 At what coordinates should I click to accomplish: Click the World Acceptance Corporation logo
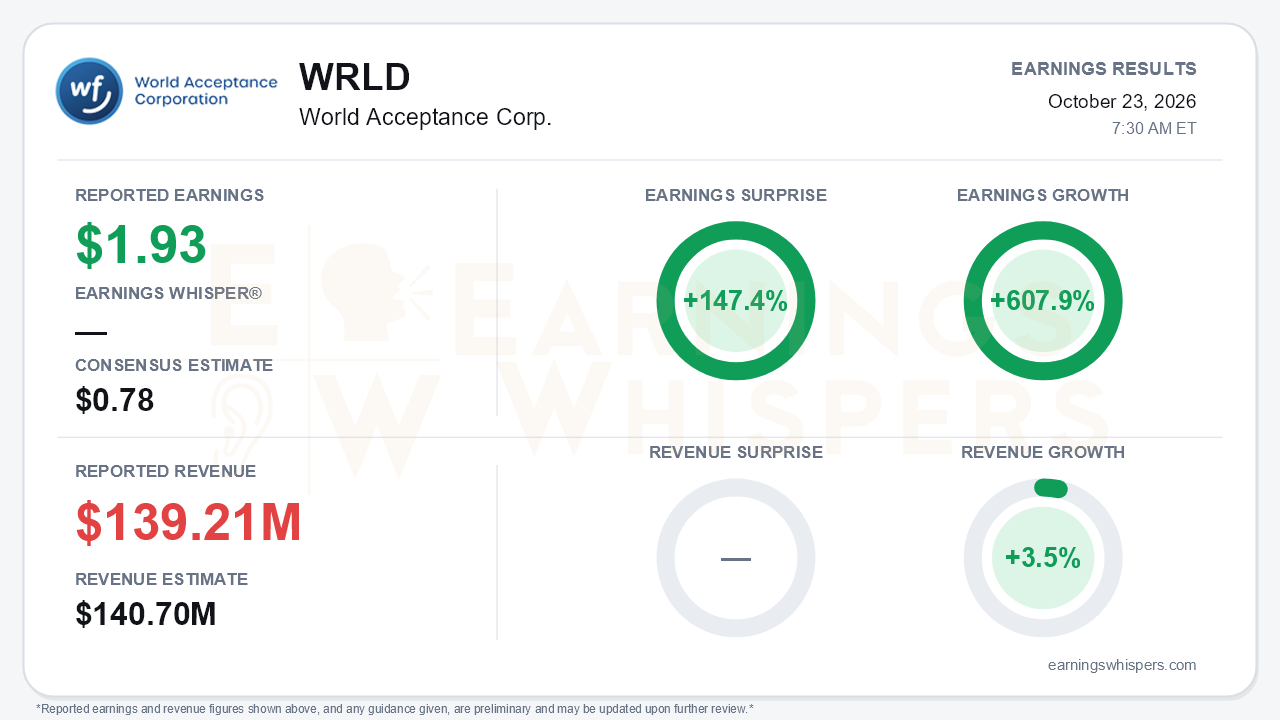pos(167,91)
